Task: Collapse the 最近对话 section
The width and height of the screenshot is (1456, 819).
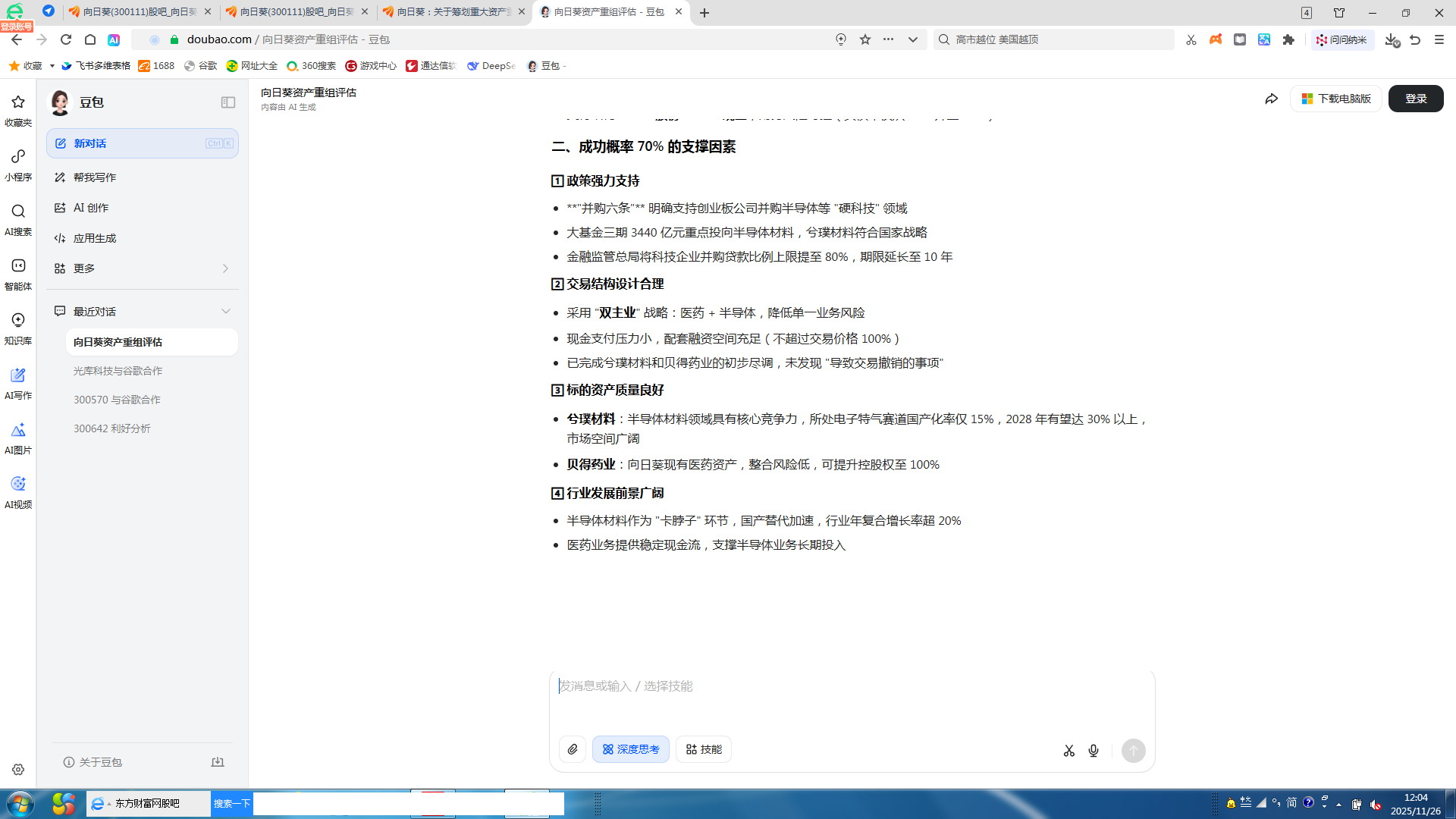Action: (x=225, y=312)
